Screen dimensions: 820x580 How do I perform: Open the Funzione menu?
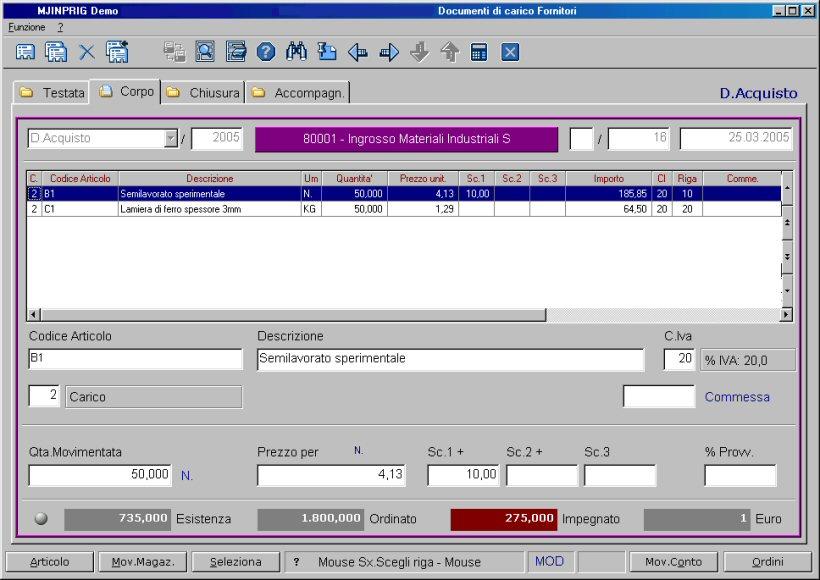pyautogui.click(x=27, y=27)
